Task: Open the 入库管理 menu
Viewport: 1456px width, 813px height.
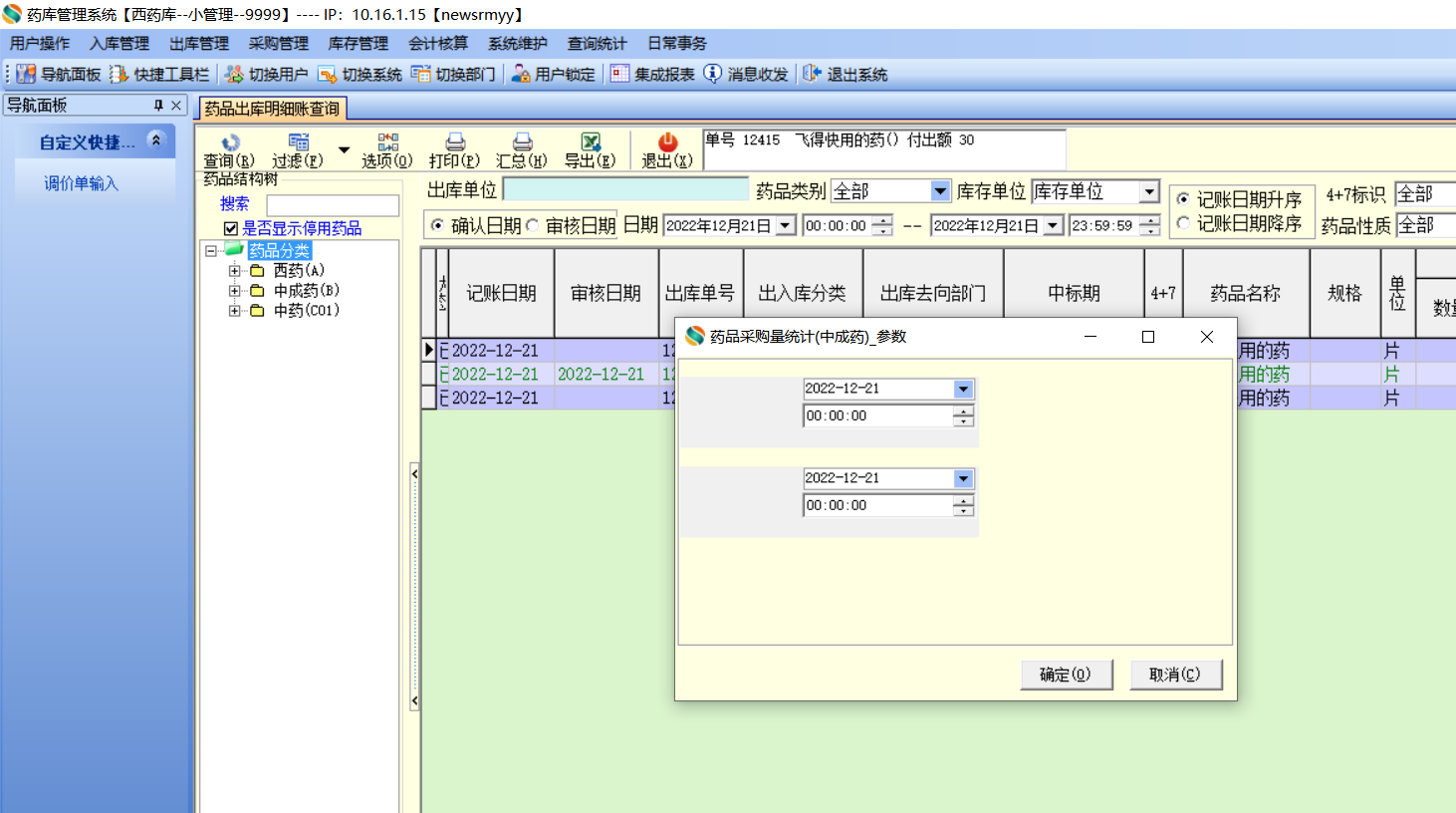Action: click(x=120, y=44)
